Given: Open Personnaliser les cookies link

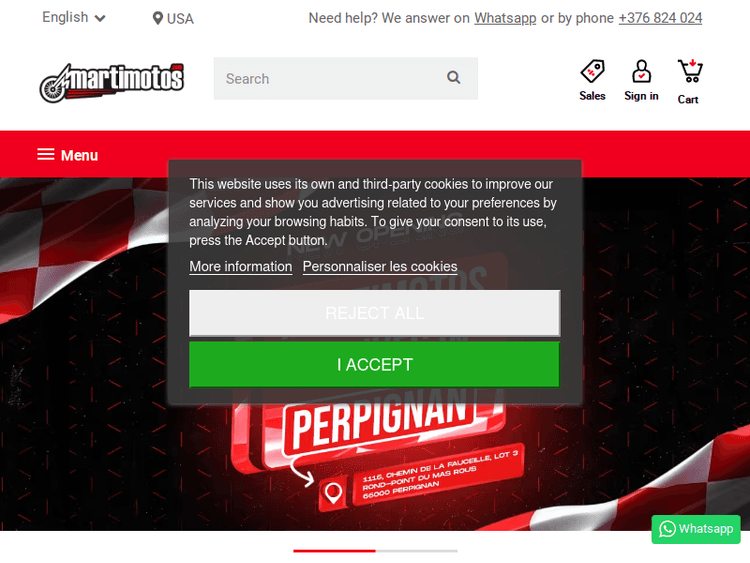Looking at the screenshot, I should coord(380,266).
